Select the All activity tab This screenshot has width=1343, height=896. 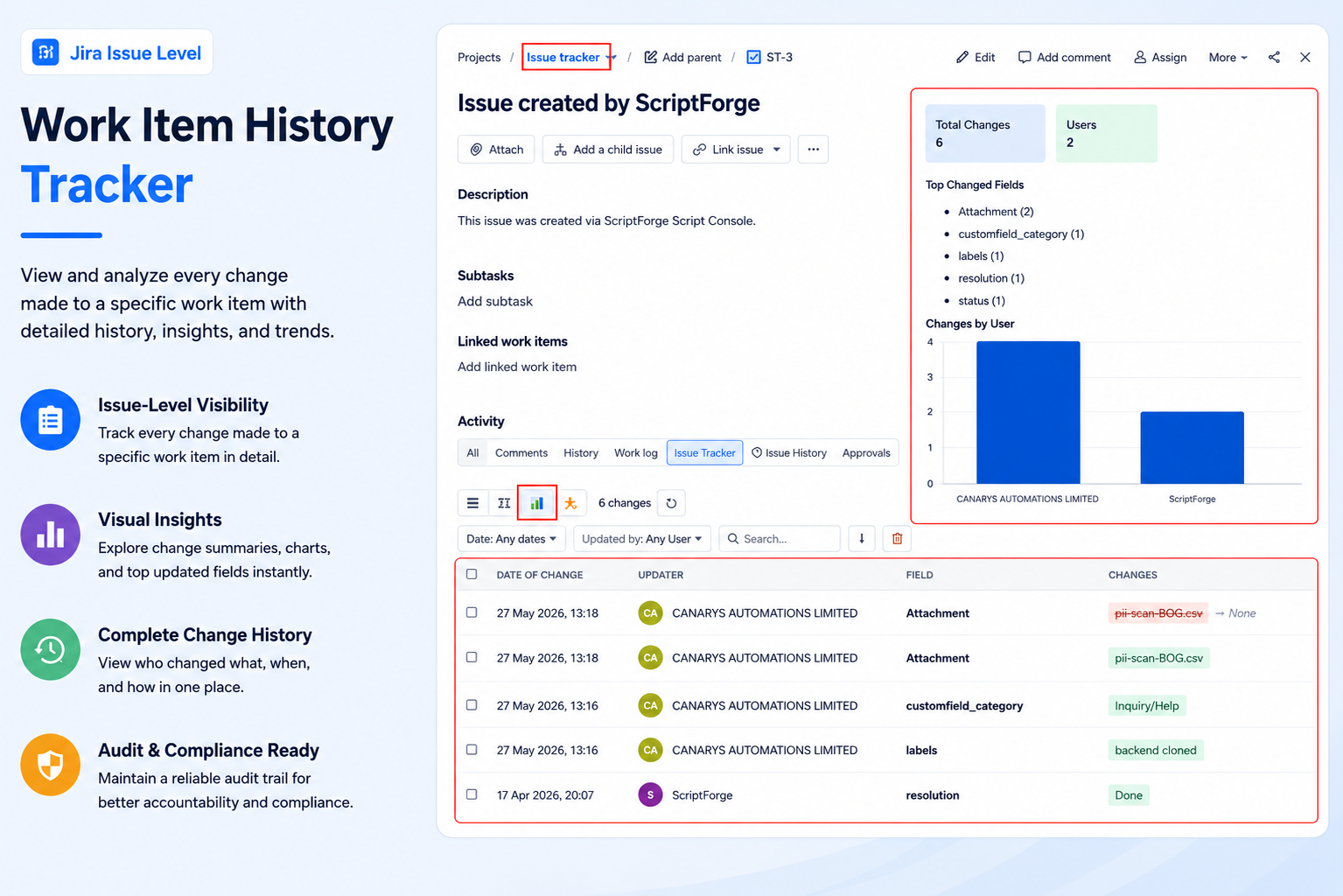472,452
